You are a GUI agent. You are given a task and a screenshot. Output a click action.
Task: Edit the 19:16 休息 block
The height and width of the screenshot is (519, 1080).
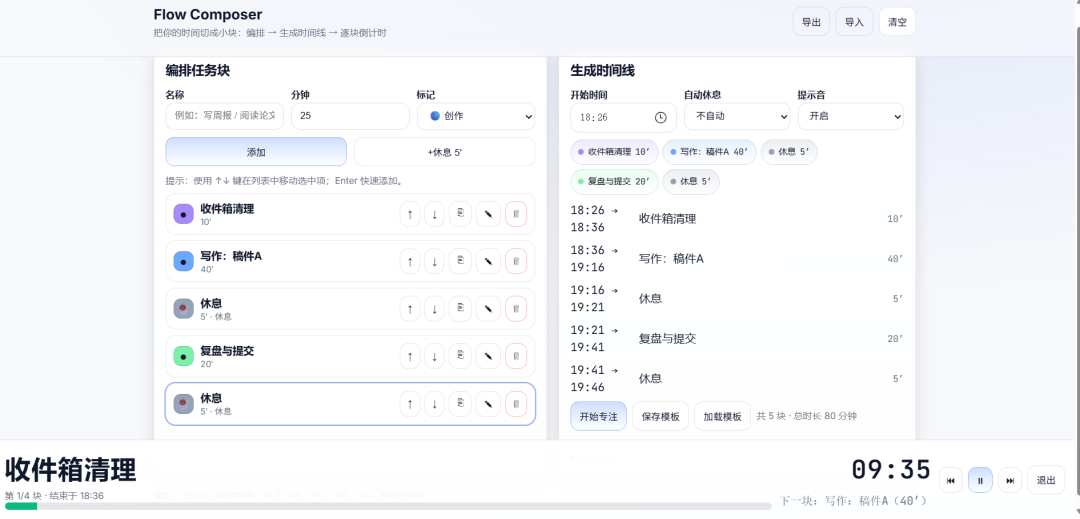point(488,309)
